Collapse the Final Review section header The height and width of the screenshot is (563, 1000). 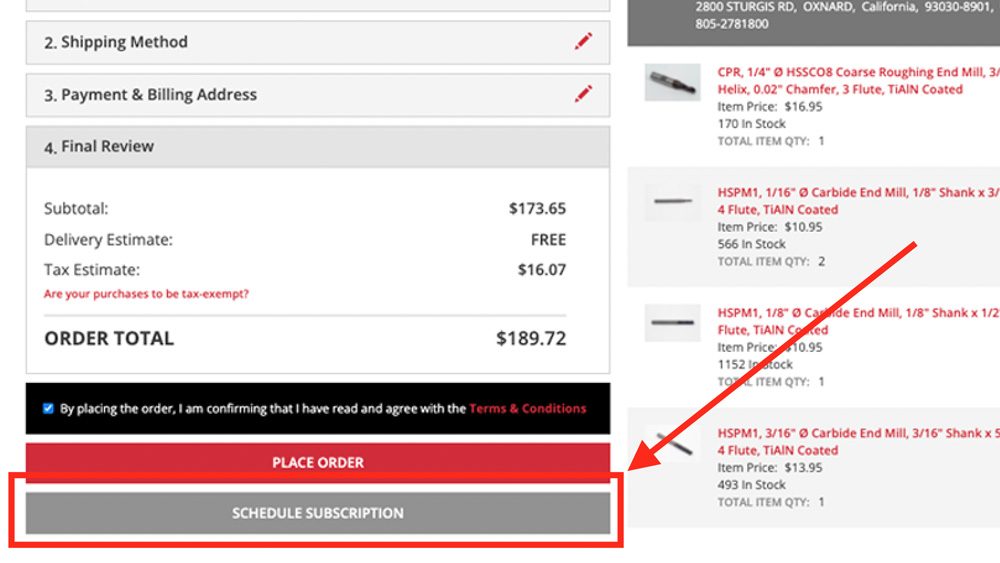point(318,147)
